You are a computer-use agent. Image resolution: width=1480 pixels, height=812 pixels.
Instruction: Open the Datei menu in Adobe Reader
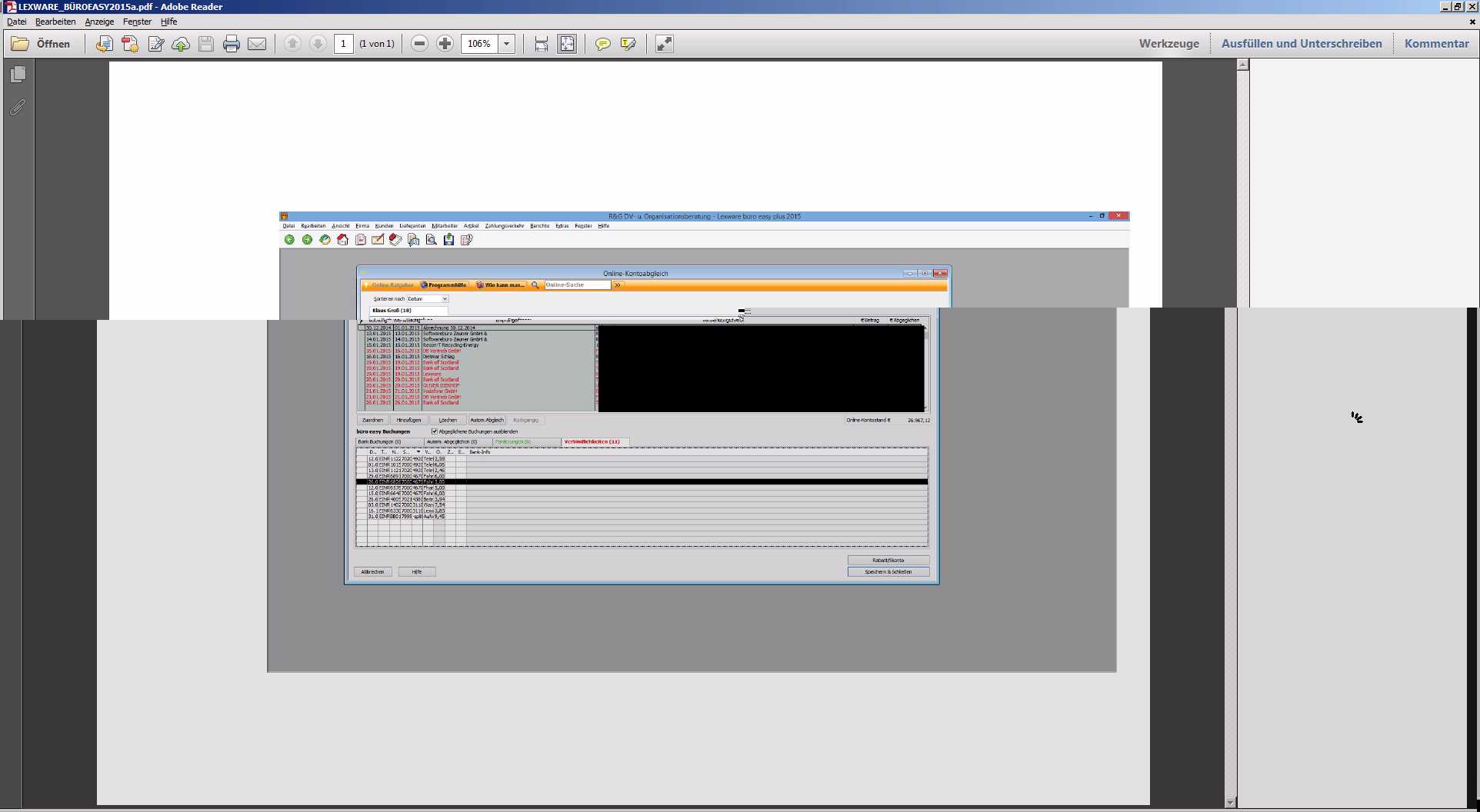click(16, 22)
